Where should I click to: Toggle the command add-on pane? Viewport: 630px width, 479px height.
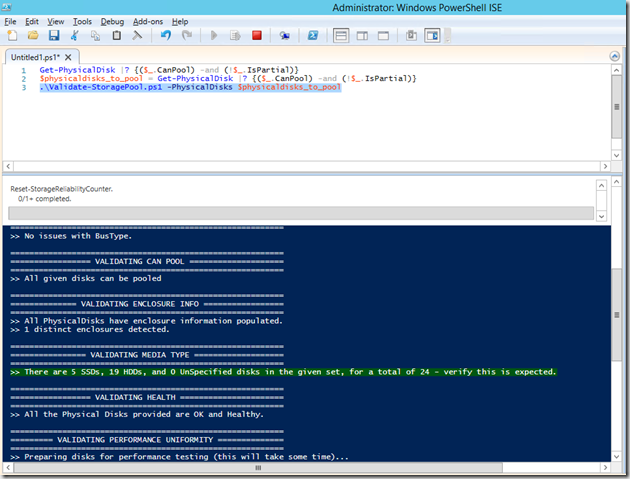[432, 36]
